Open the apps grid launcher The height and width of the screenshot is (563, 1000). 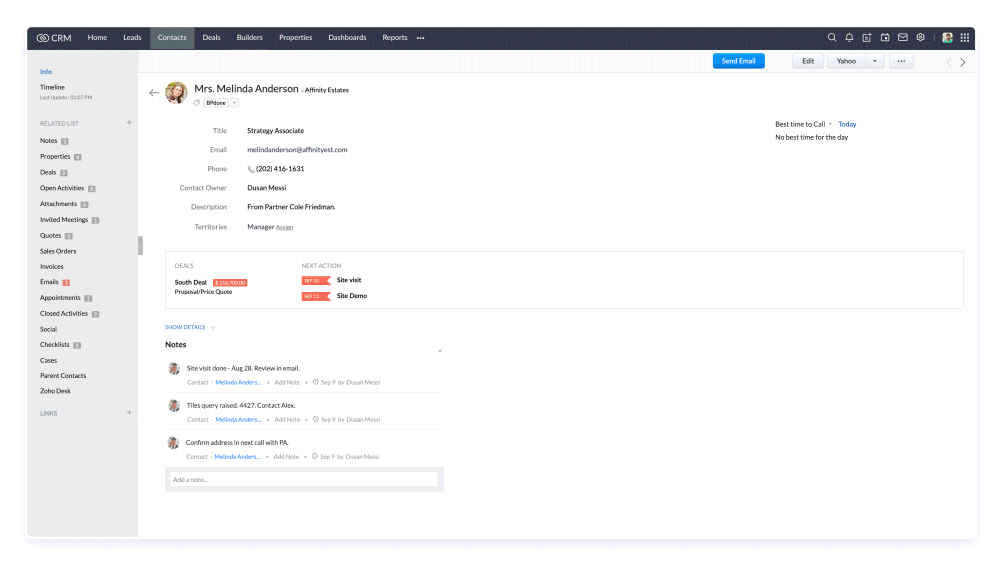pyautogui.click(x=965, y=38)
